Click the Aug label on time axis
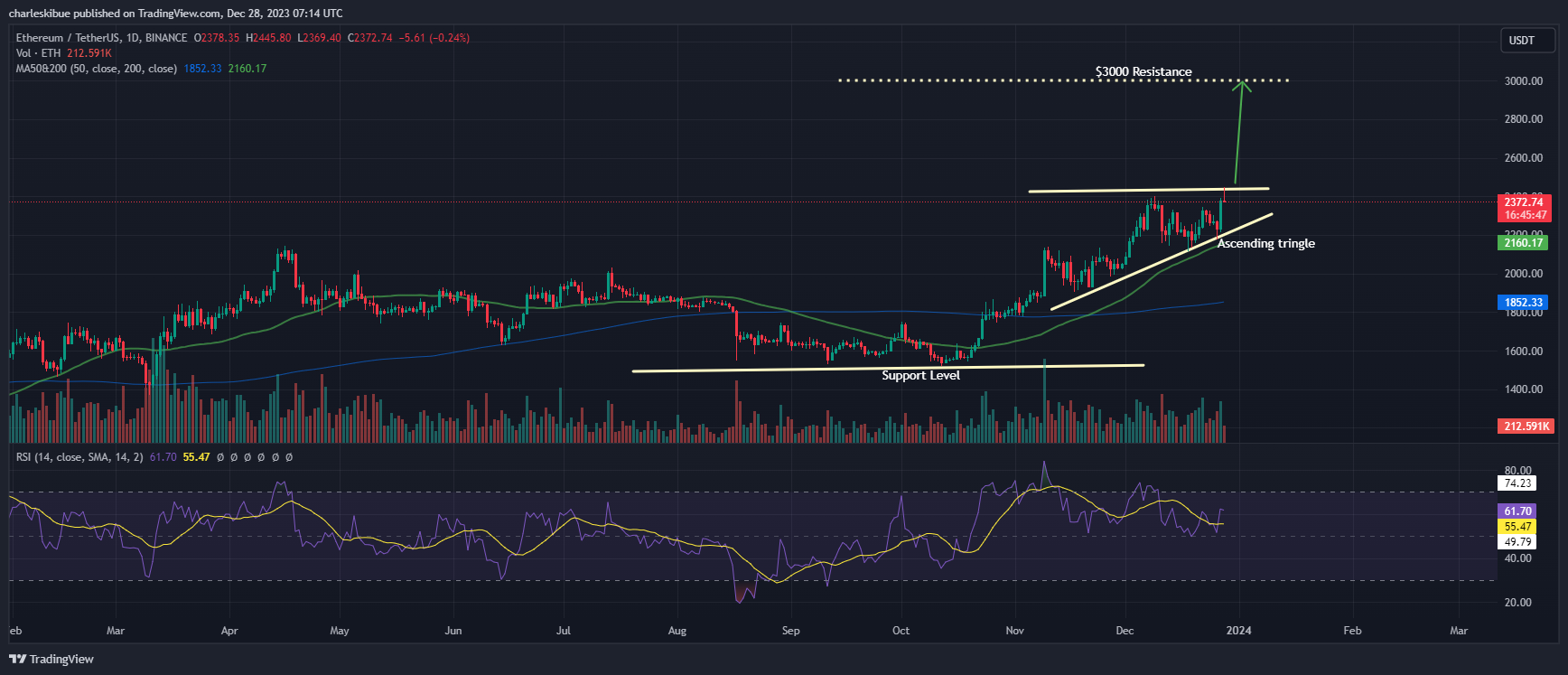The image size is (1568, 675). click(677, 631)
